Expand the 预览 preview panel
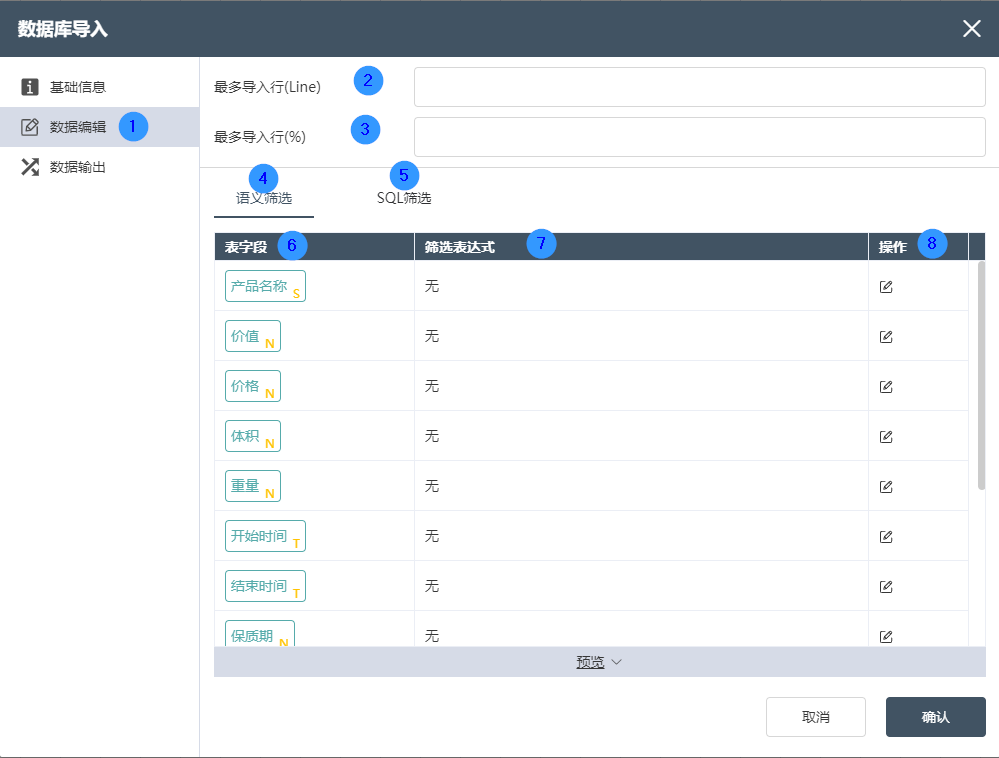 (x=599, y=662)
